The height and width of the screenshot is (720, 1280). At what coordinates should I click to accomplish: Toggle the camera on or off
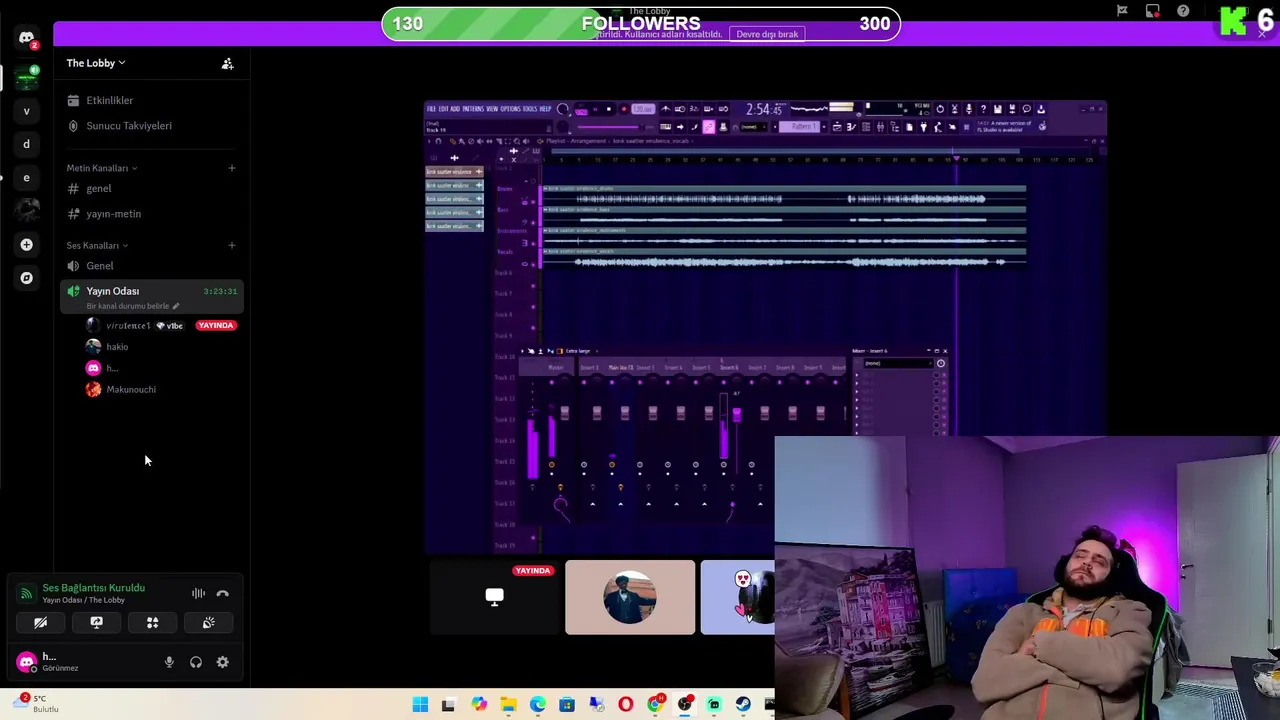coord(40,623)
